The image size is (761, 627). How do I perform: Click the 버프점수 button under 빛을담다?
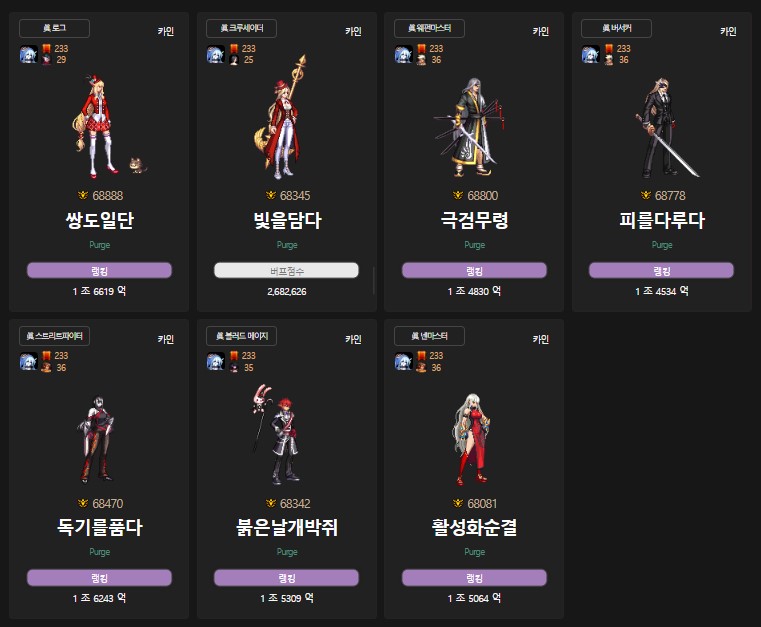[286, 270]
